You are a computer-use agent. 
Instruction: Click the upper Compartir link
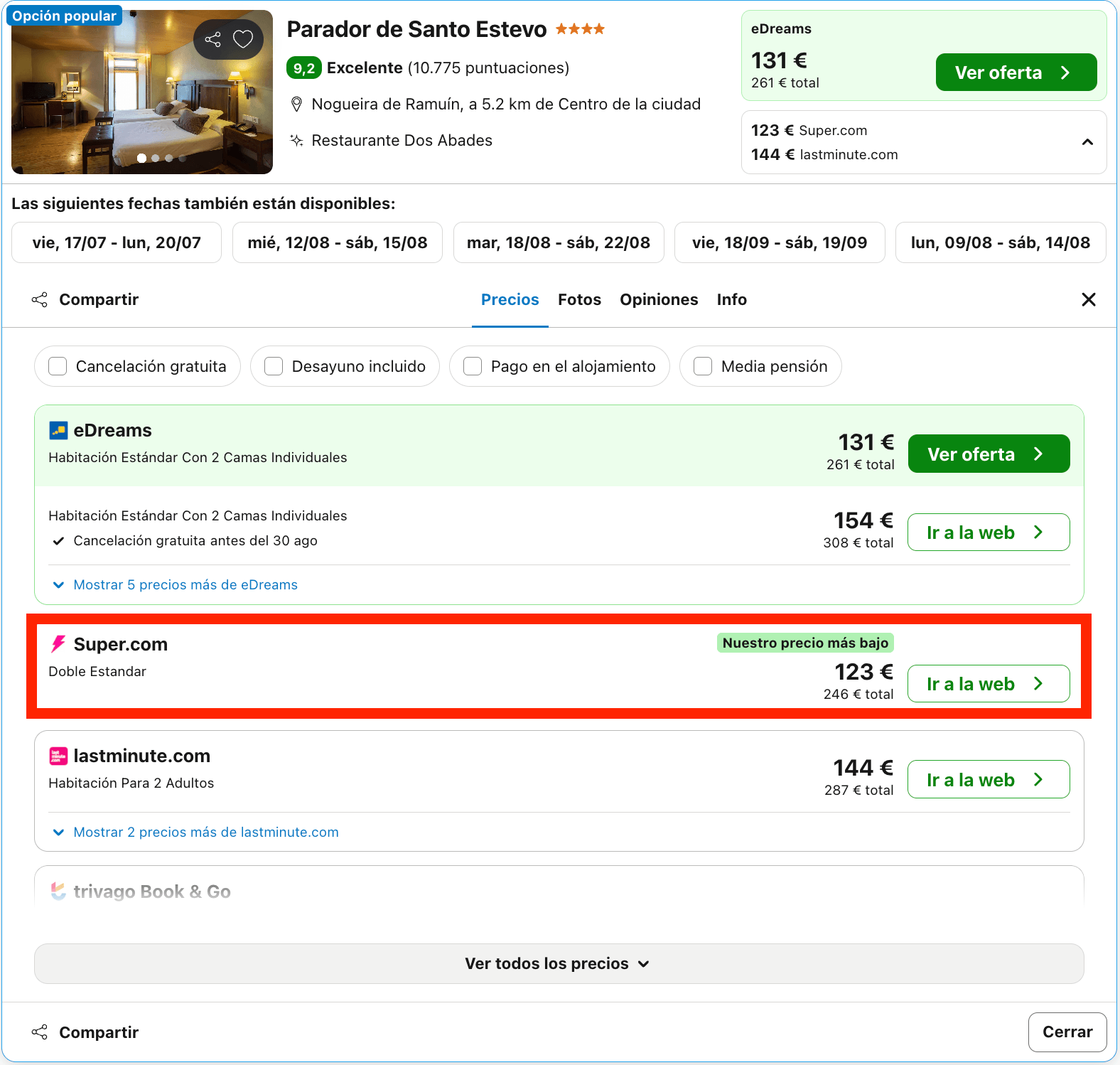[x=99, y=299]
